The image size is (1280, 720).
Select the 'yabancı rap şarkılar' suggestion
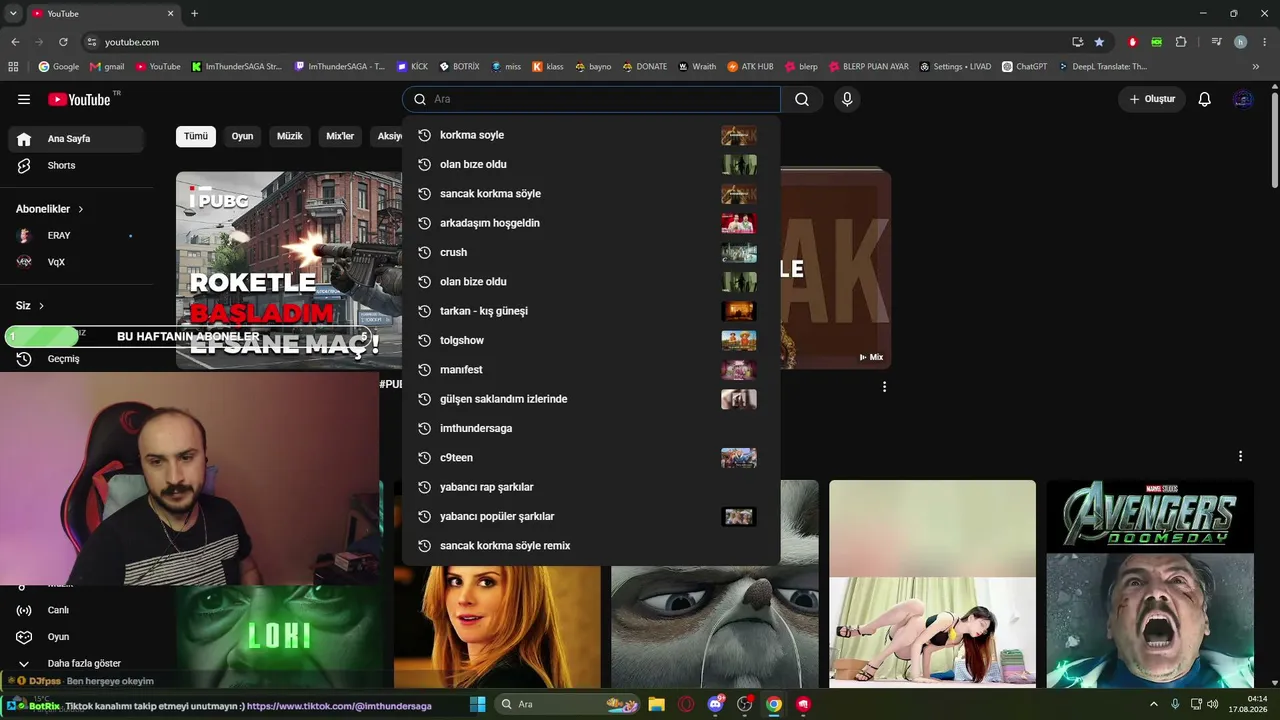tap(591, 487)
